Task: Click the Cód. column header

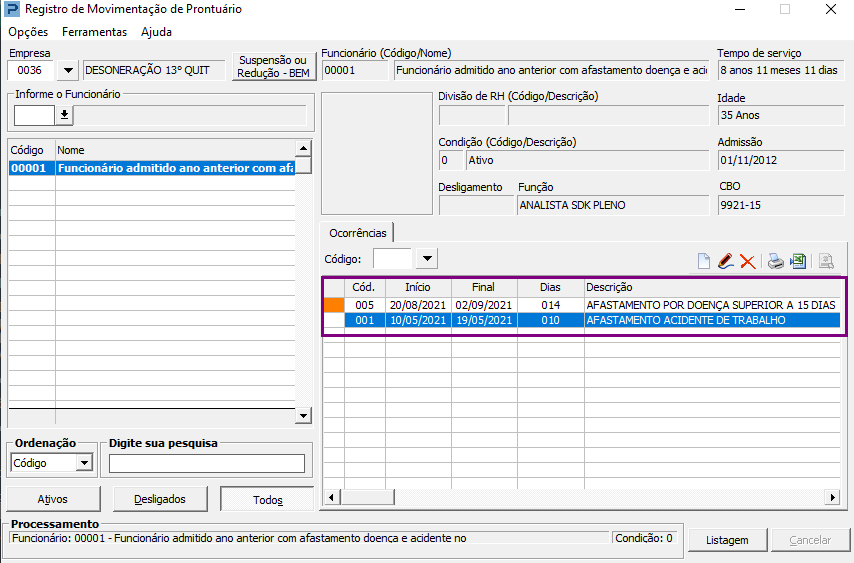Action: coord(364,287)
